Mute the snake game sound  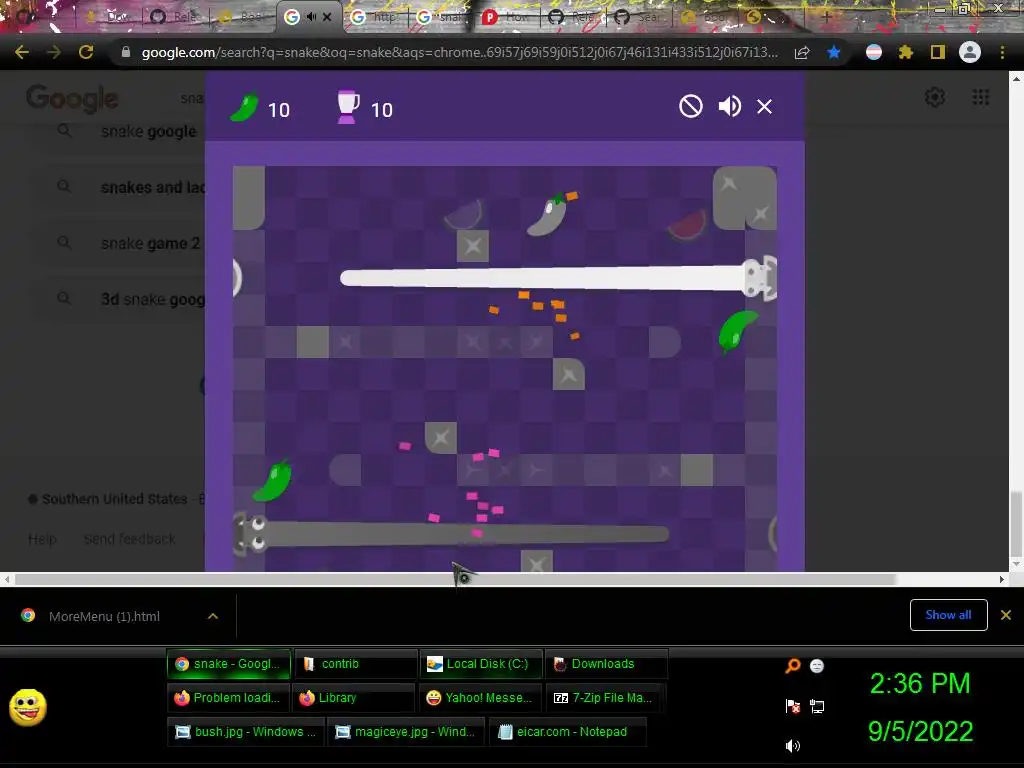[729, 106]
